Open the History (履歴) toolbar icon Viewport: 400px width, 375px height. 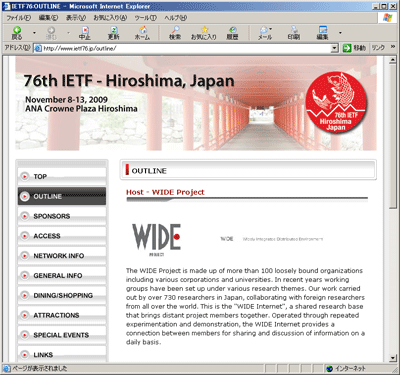point(232,33)
